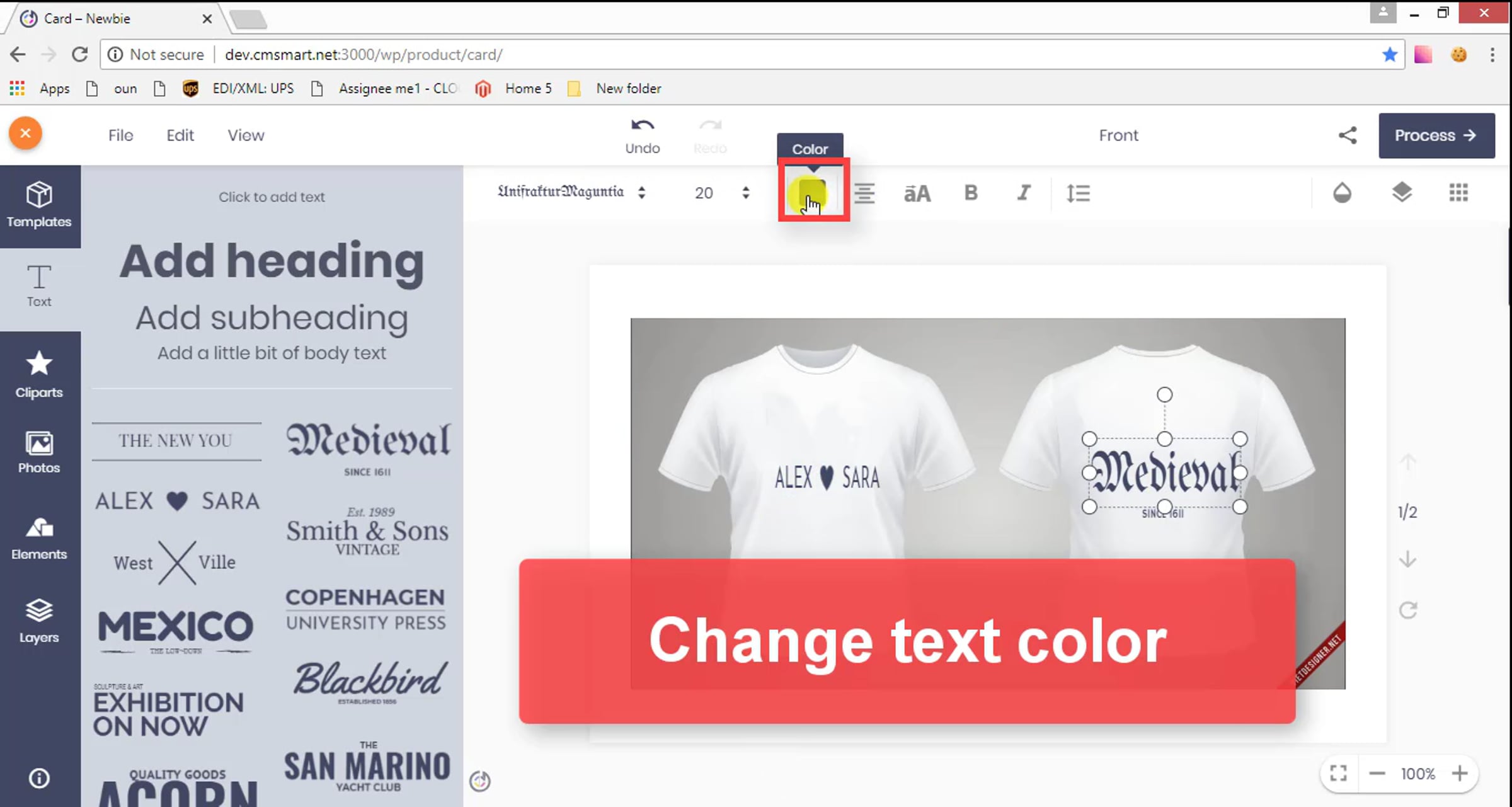
Task: Open the Cliparts panel
Action: coord(39,375)
